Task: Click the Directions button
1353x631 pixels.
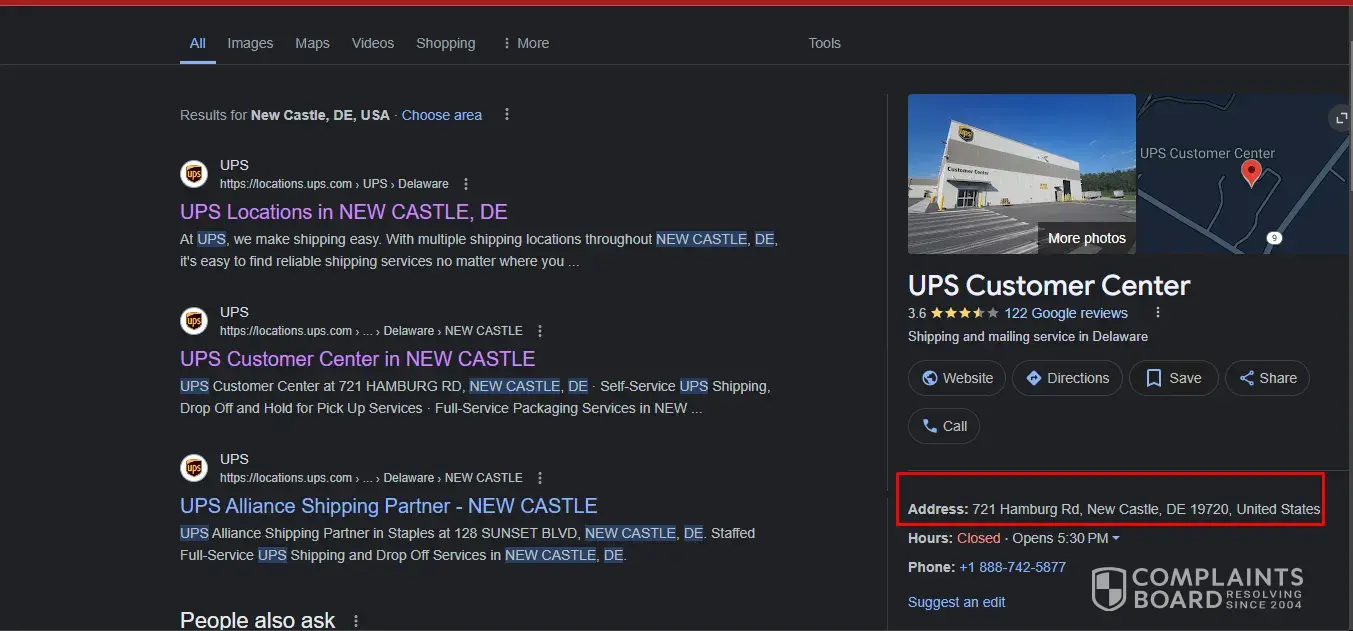Action: [1064, 378]
